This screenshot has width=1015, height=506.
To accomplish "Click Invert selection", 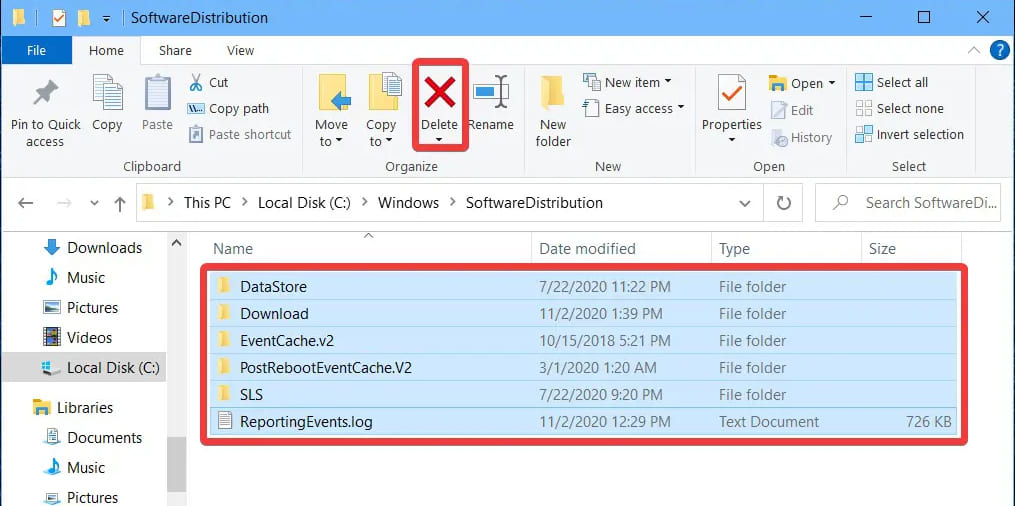I will tap(909, 134).
